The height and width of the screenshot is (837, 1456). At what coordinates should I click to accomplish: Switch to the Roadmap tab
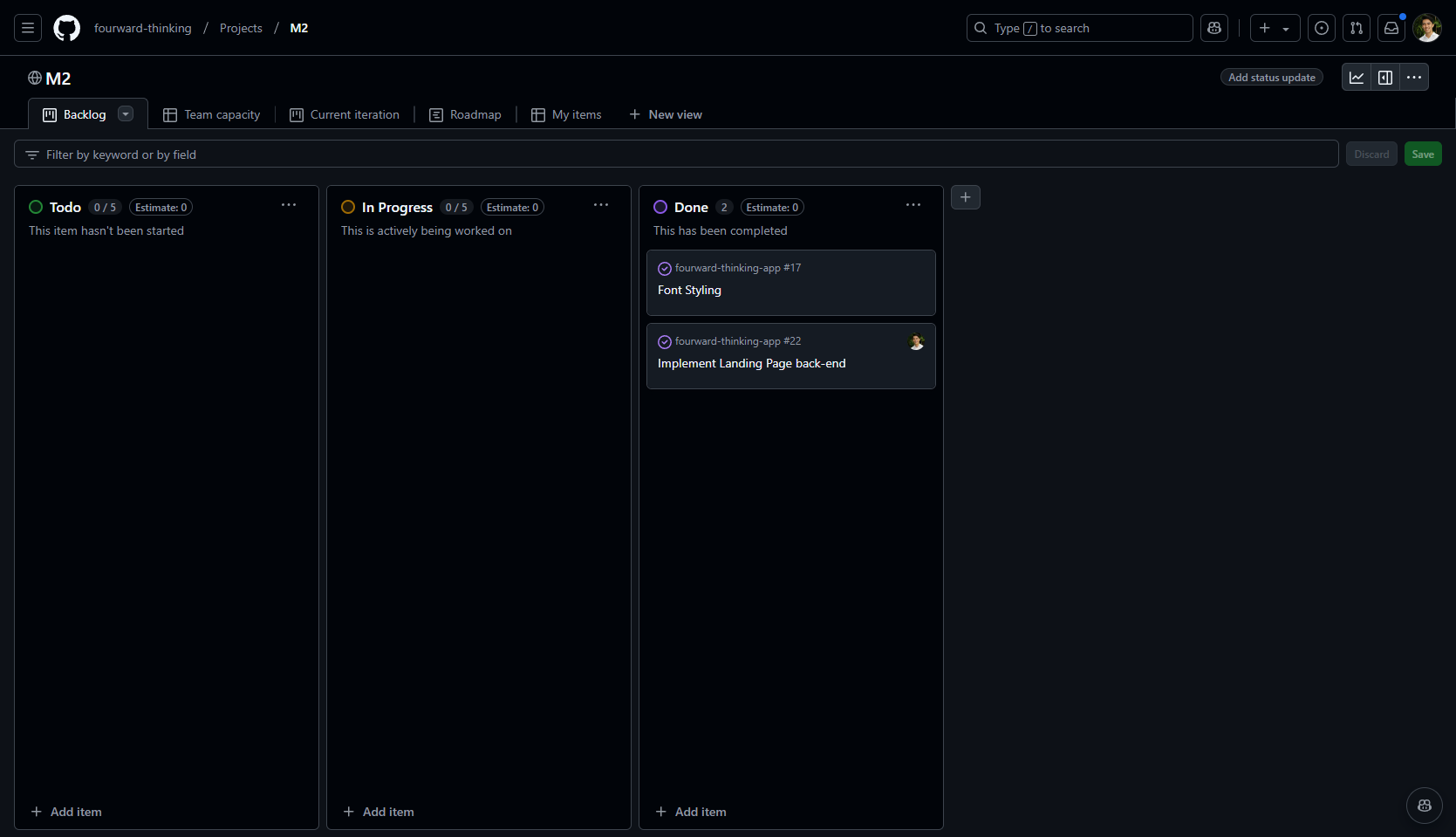475,114
